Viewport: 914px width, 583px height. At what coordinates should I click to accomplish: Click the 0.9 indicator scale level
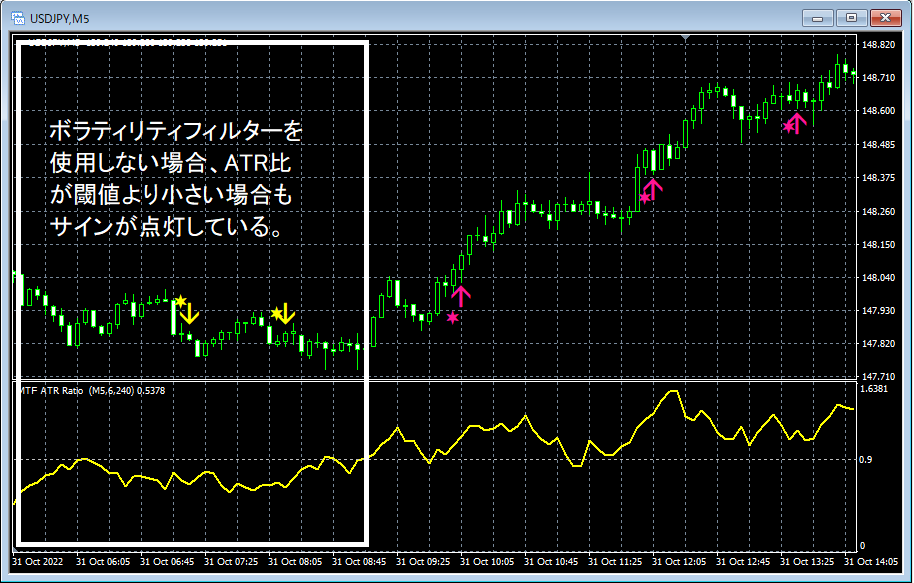(866, 460)
